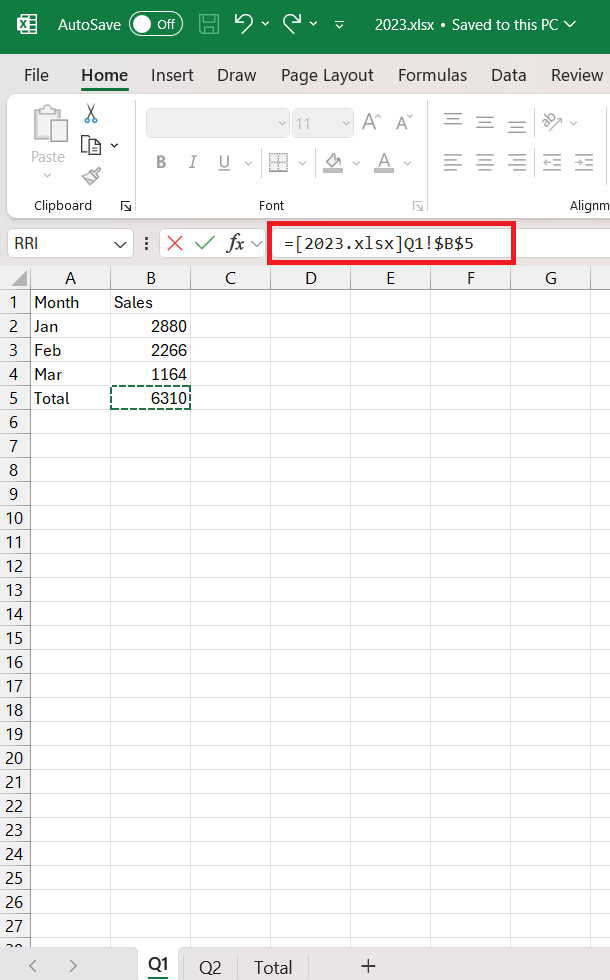610x980 pixels.
Task: Click the Bottom Align icon
Action: click(x=517, y=126)
